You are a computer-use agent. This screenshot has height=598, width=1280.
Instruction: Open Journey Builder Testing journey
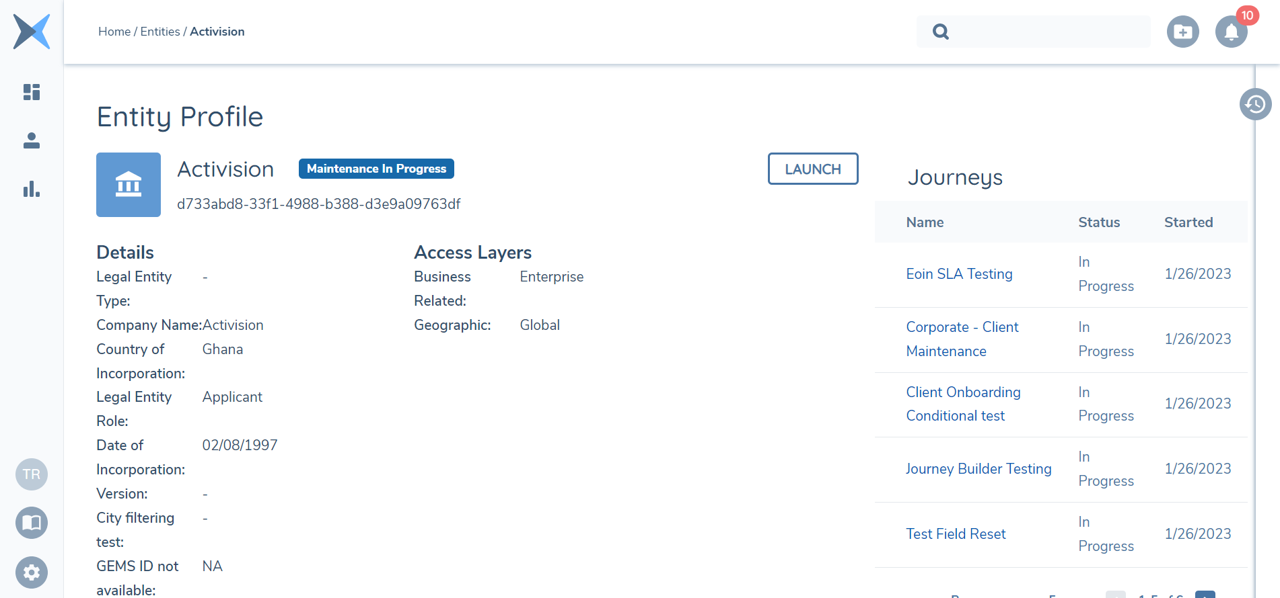coord(978,469)
